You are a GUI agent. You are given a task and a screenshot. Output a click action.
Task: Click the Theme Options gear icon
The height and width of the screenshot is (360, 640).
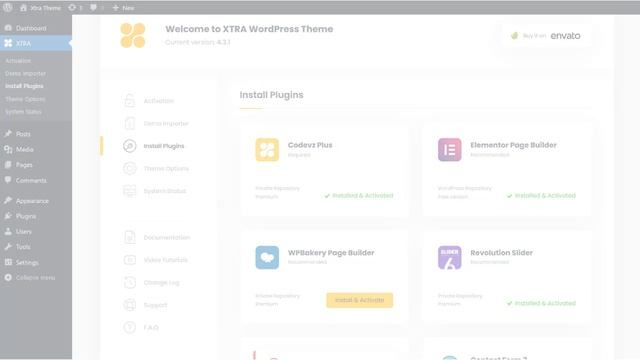[129, 168]
